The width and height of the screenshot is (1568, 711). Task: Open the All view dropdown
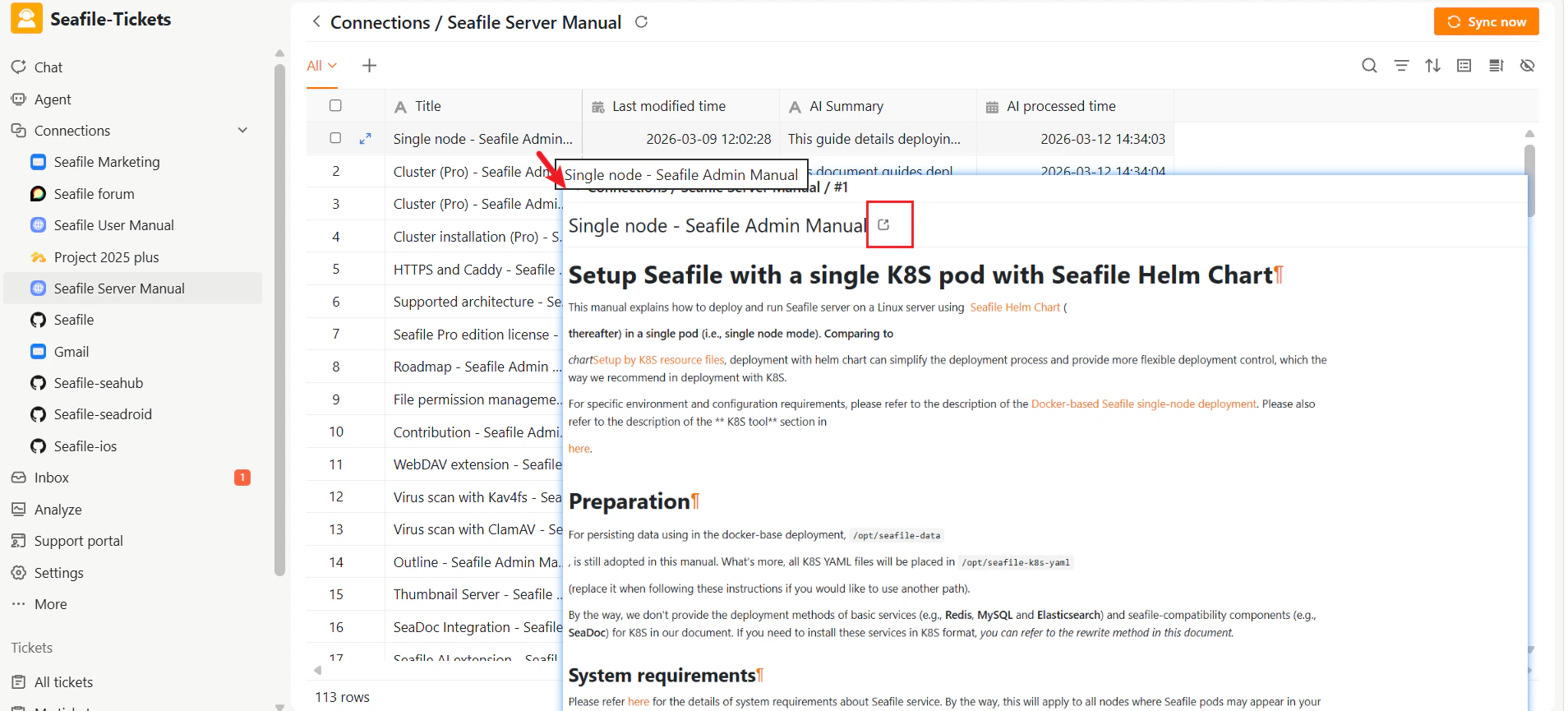tap(322, 66)
